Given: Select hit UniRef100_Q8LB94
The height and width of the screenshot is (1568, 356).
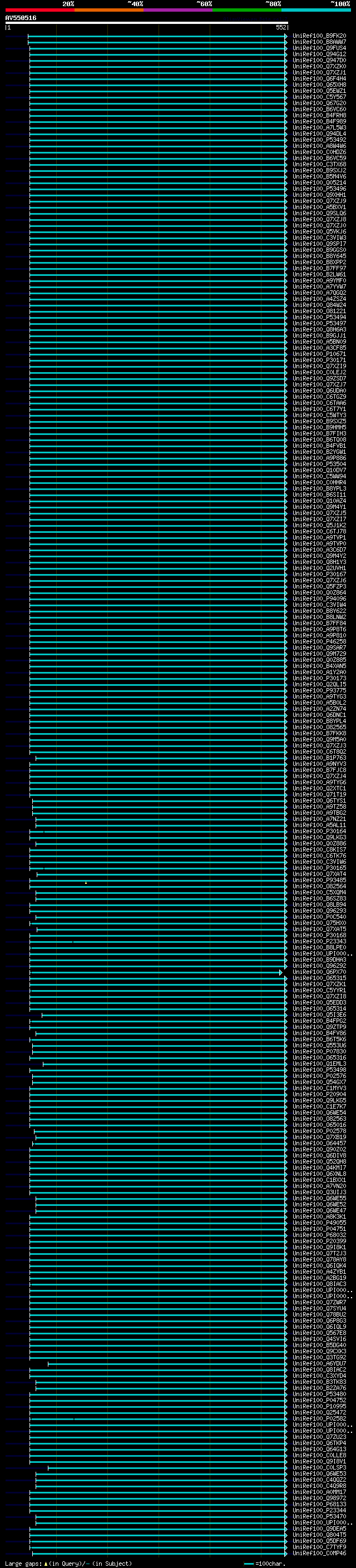Looking at the screenshot, I should click(x=319, y=904).
